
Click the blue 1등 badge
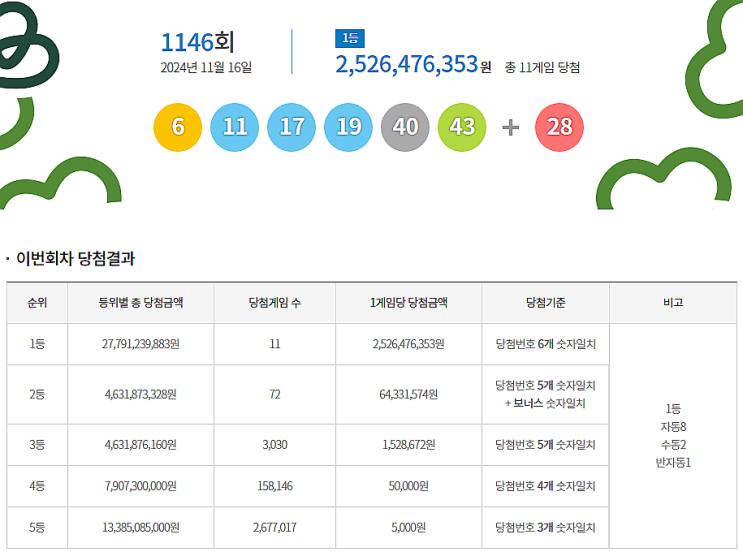coord(350,38)
